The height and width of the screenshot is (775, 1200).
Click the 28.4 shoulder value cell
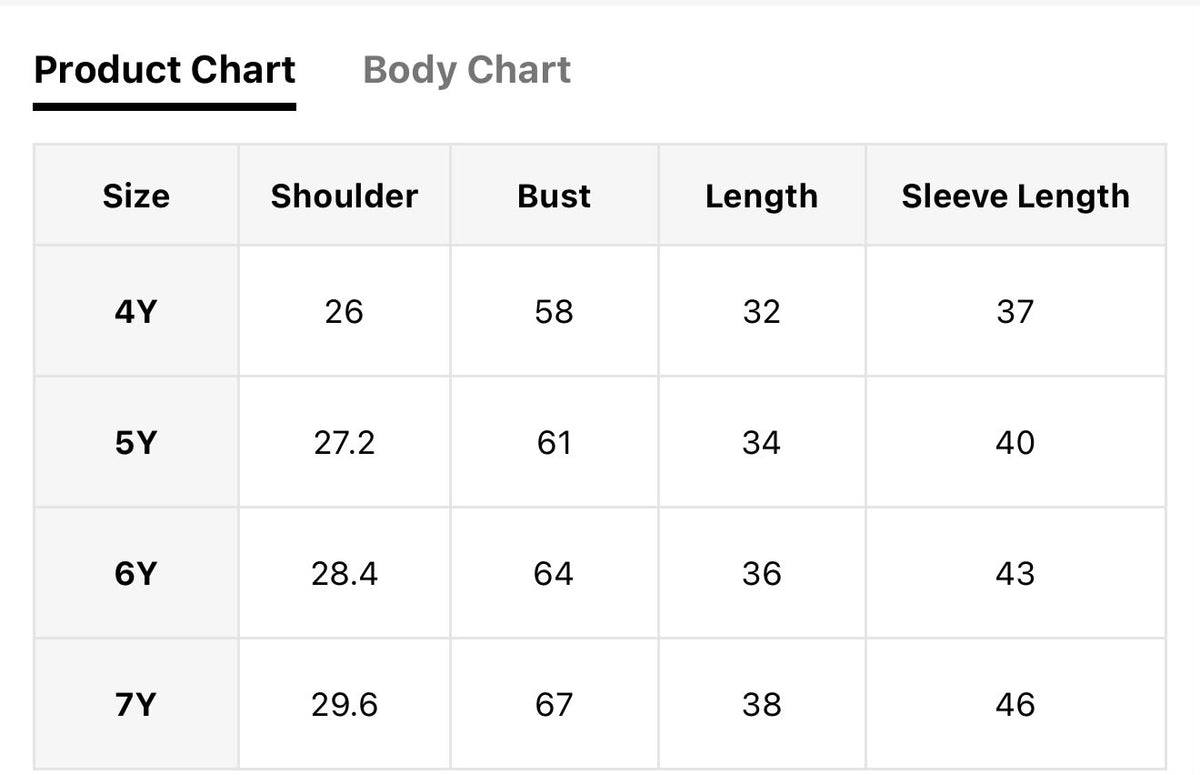(344, 573)
